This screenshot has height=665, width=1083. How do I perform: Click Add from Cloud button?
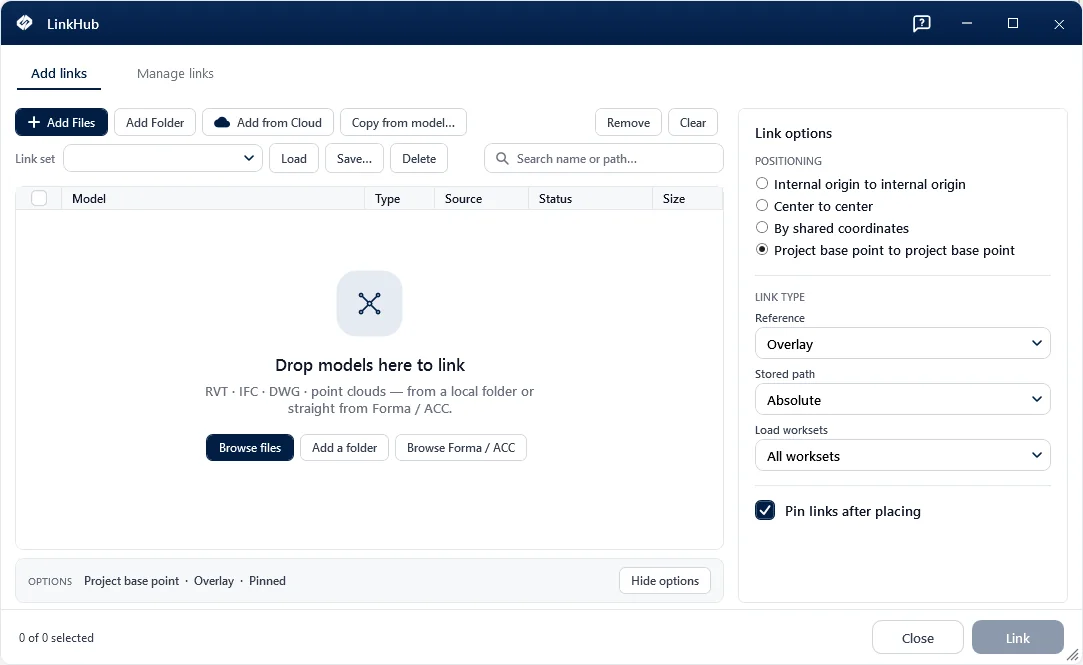click(268, 122)
